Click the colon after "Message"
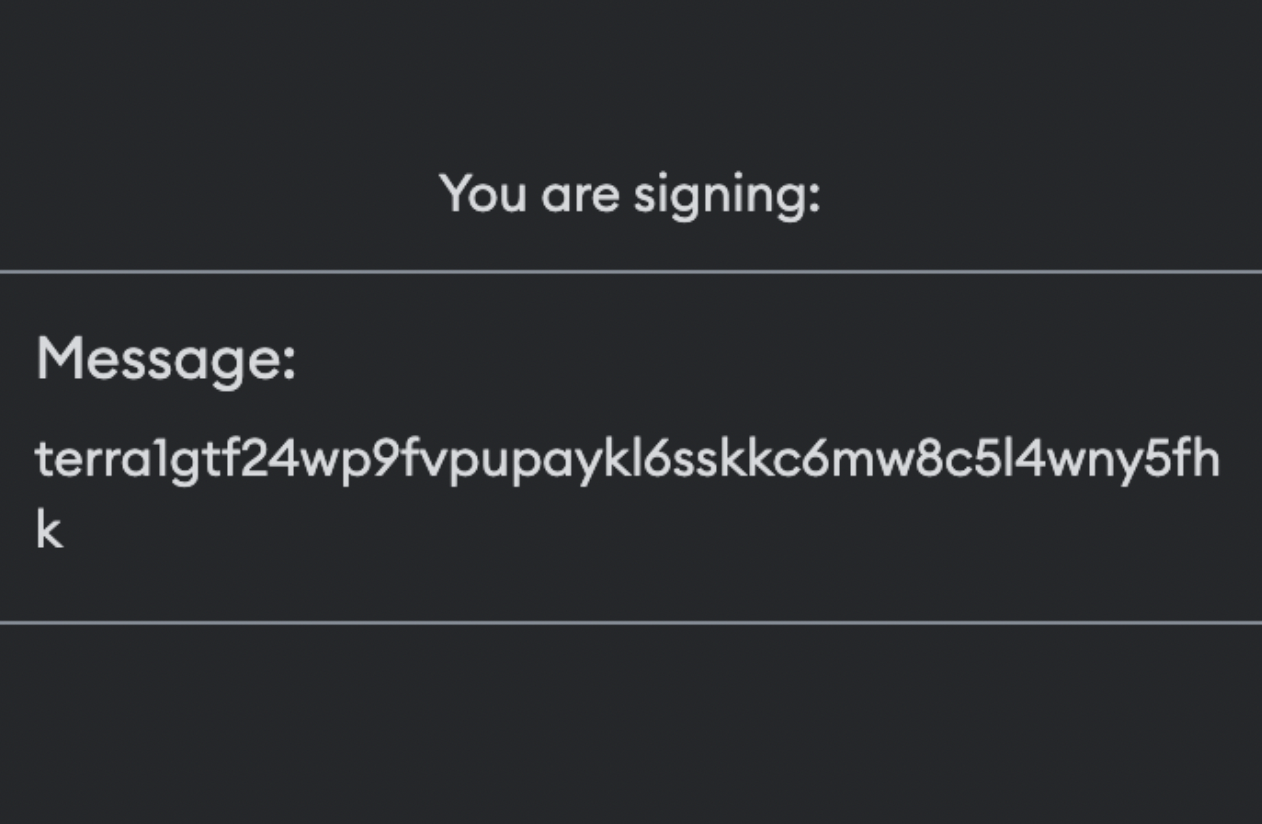 (289, 365)
